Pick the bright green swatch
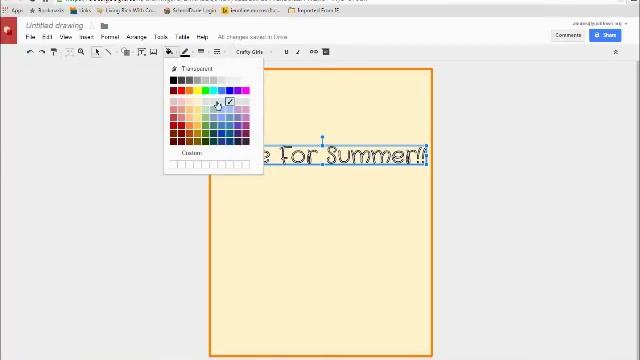This screenshot has width=640, height=360. (206, 91)
